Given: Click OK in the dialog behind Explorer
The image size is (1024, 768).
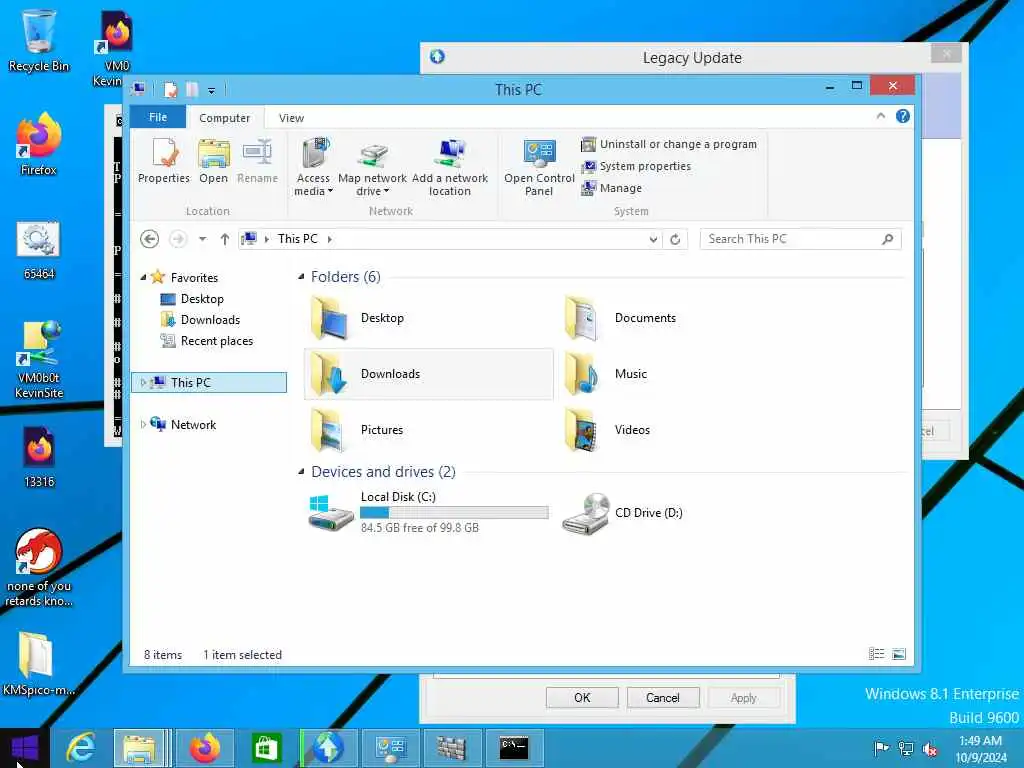Looking at the screenshot, I should (x=582, y=697).
